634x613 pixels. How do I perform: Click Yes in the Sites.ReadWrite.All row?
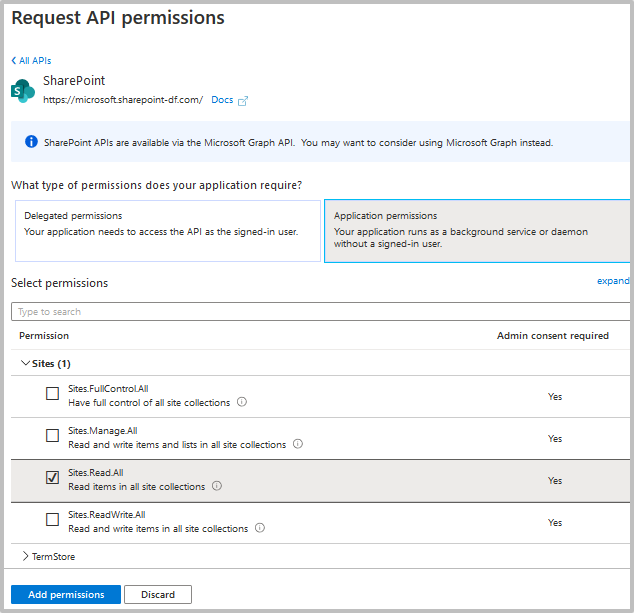click(x=555, y=522)
